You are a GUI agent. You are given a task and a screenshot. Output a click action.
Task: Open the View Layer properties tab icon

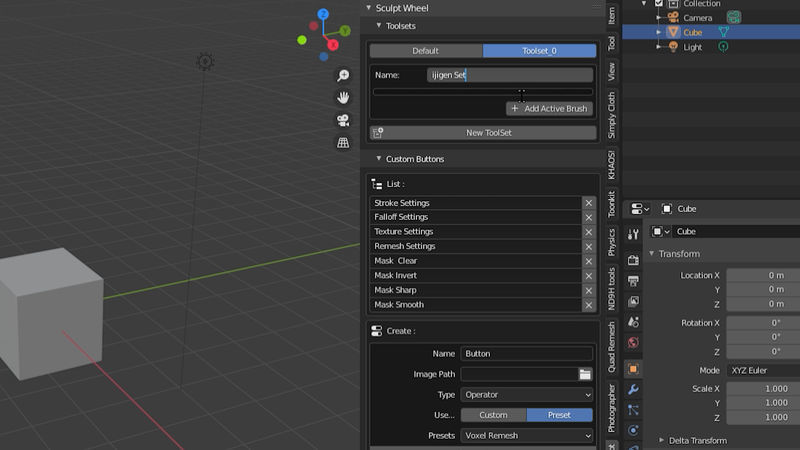coord(633,302)
